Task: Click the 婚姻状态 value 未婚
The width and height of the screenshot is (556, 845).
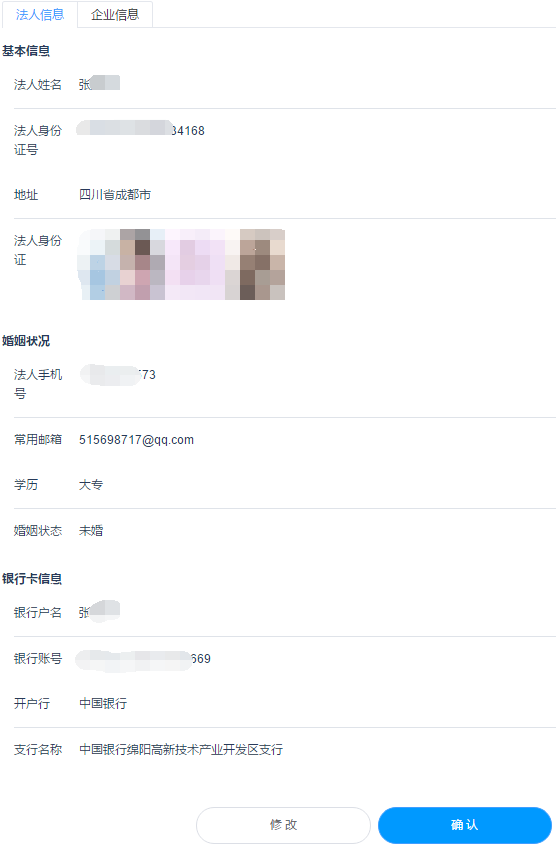Action: pos(91,530)
